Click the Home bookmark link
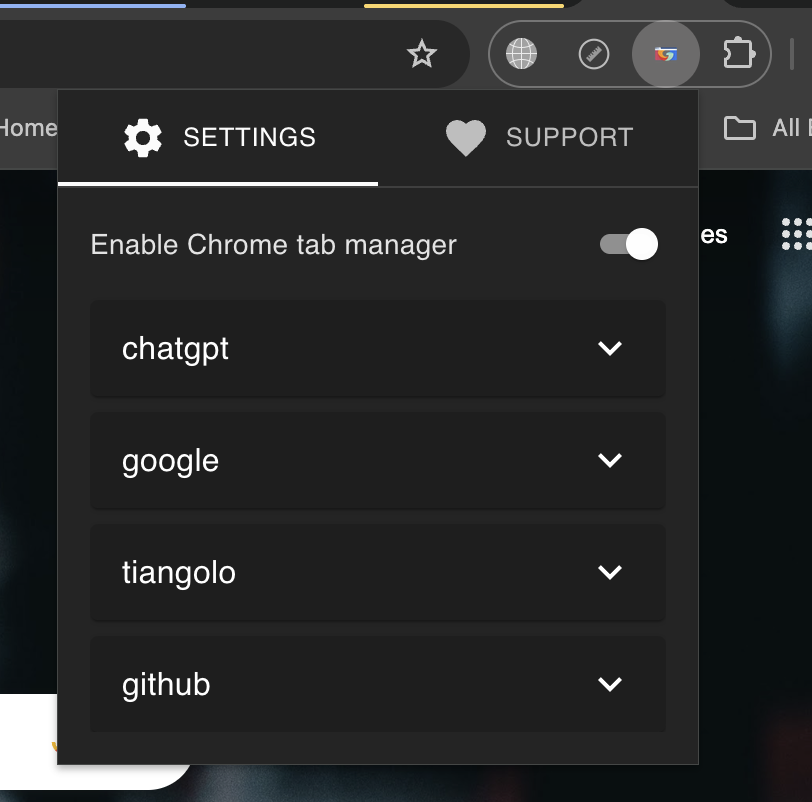The width and height of the screenshot is (812, 802). (27, 128)
